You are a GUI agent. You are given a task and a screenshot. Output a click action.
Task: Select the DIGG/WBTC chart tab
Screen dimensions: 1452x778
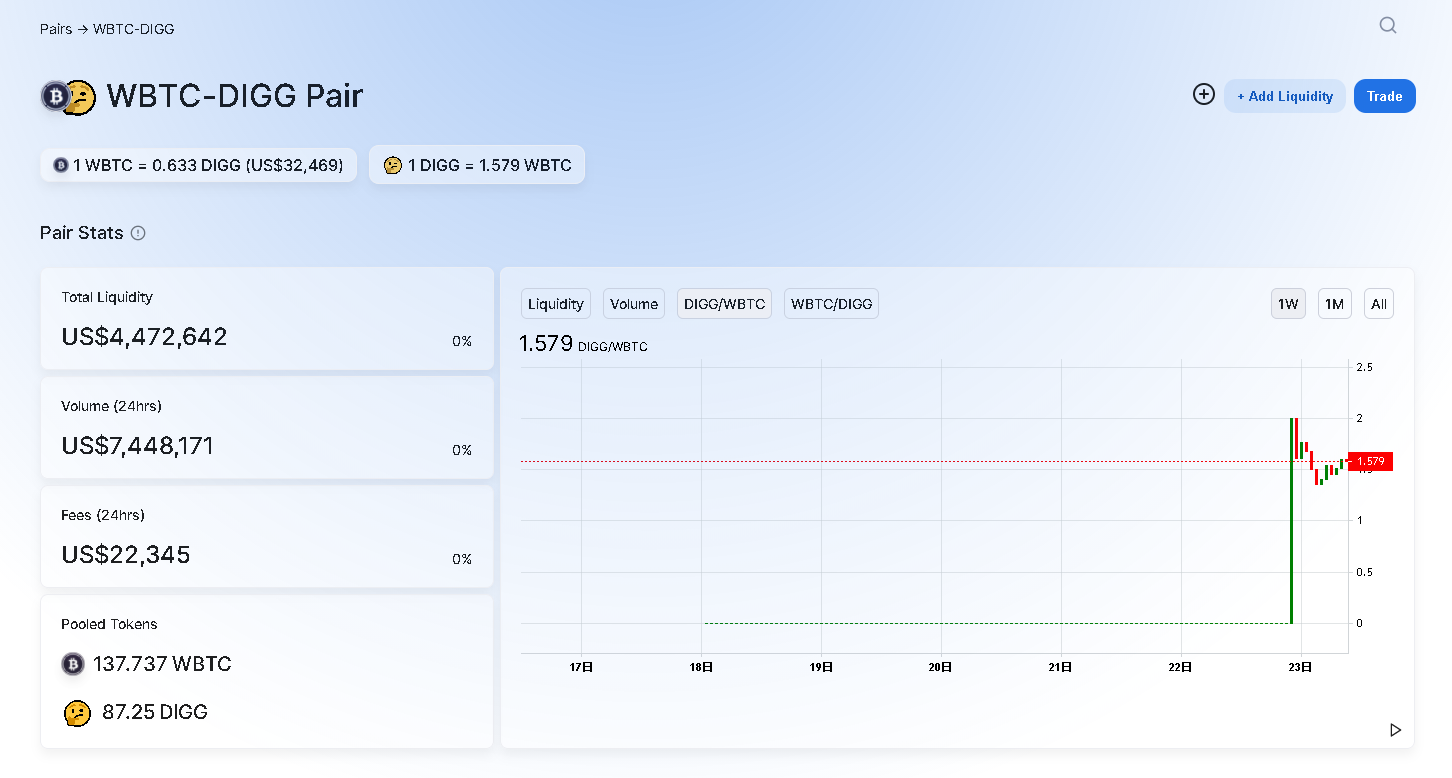[725, 304]
